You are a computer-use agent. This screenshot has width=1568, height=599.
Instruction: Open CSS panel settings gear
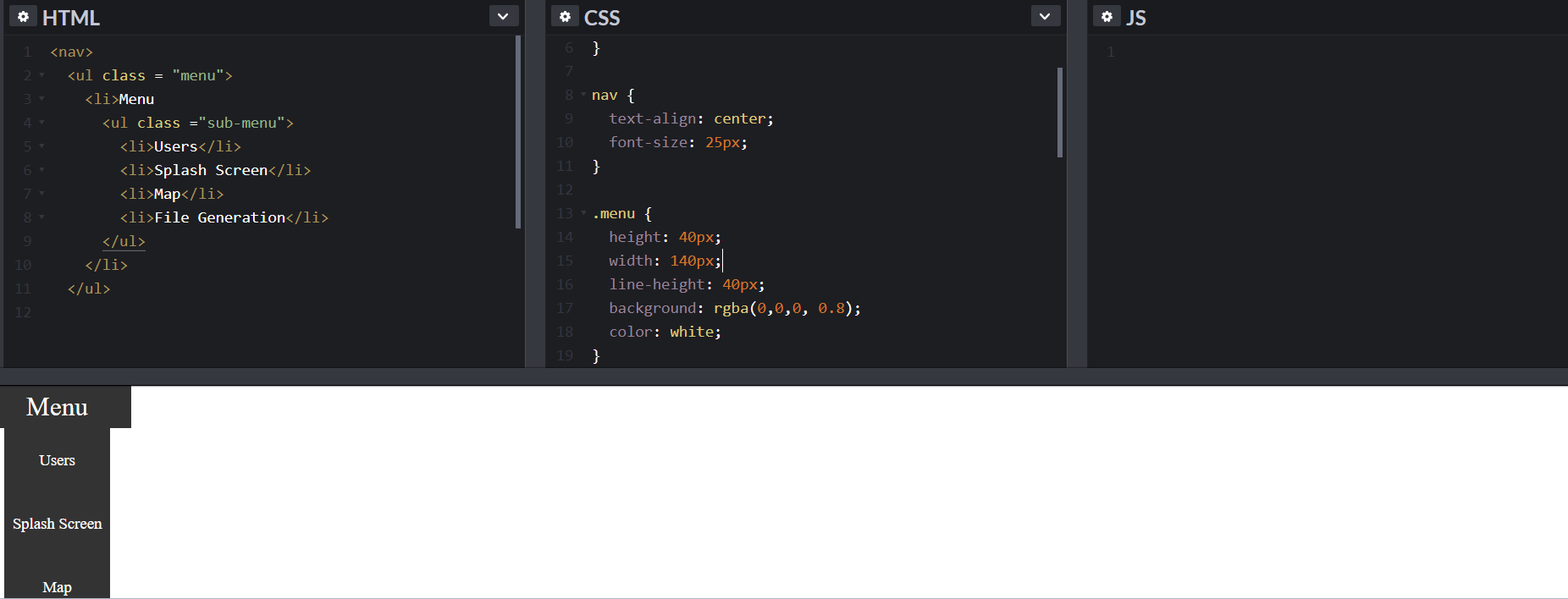point(565,16)
